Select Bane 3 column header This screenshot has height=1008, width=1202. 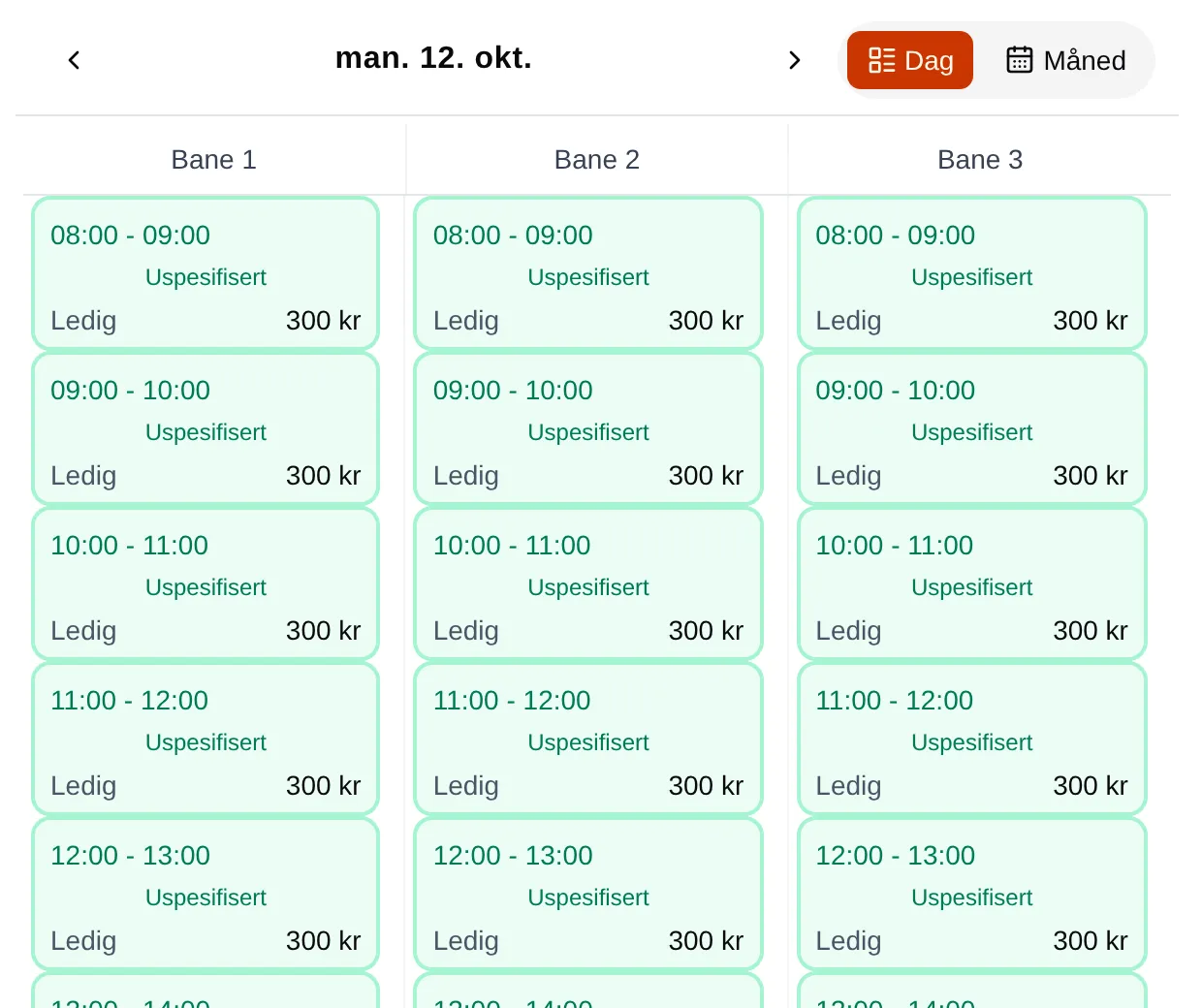tap(980, 160)
